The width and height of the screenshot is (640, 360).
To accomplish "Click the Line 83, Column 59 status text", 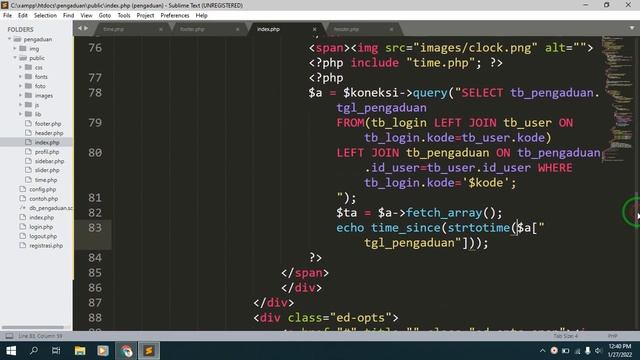I will pyautogui.click(x=40, y=336).
